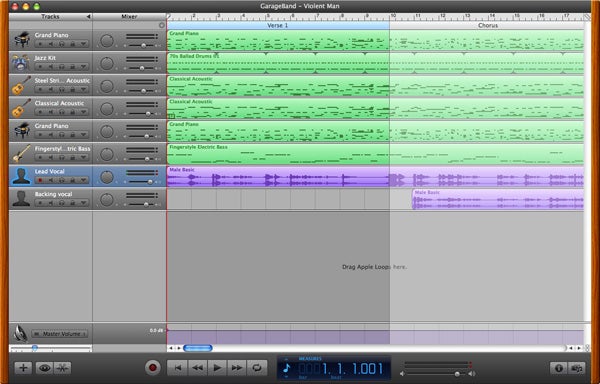Solo the Classical Acoustic track
This screenshot has height=384, width=600.
pyautogui.click(x=61, y=112)
